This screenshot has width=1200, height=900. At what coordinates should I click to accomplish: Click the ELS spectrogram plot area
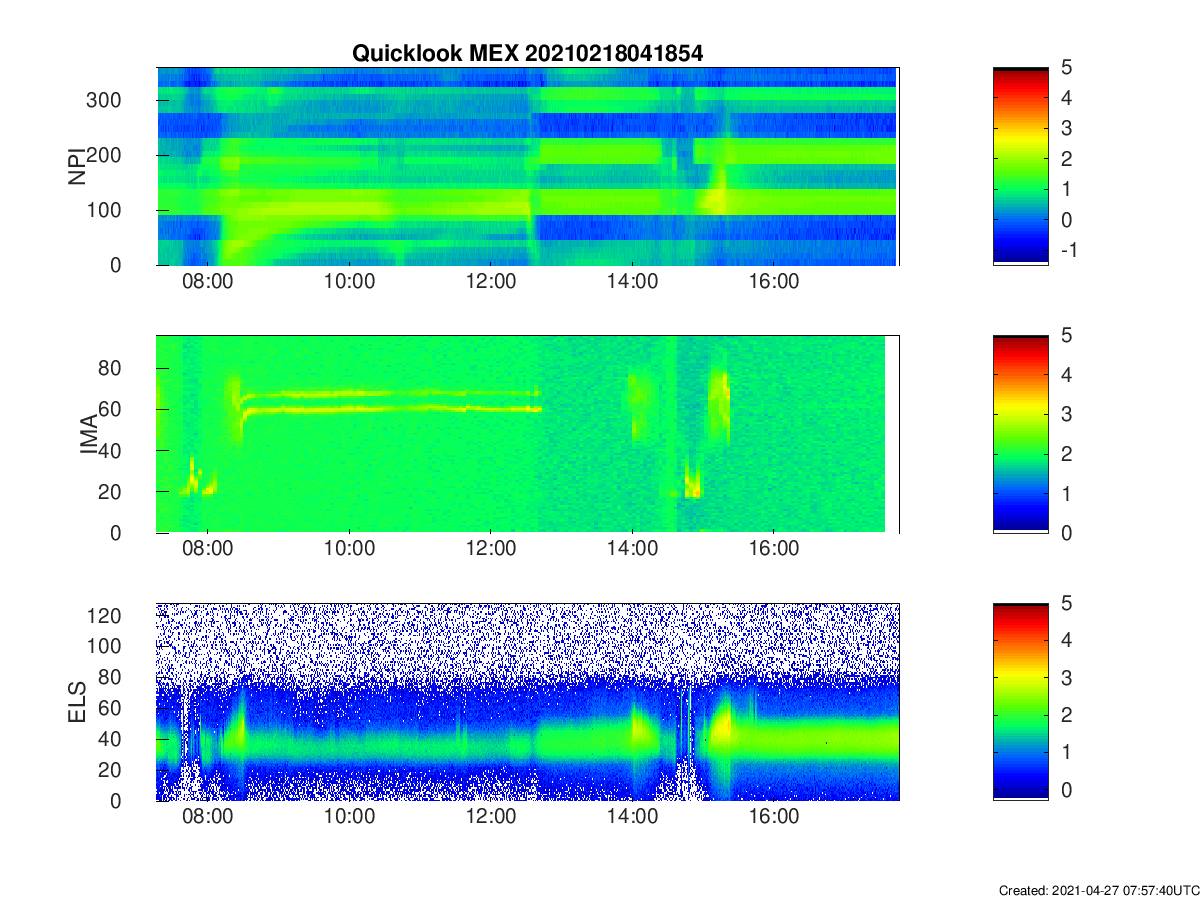click(528, 702)
